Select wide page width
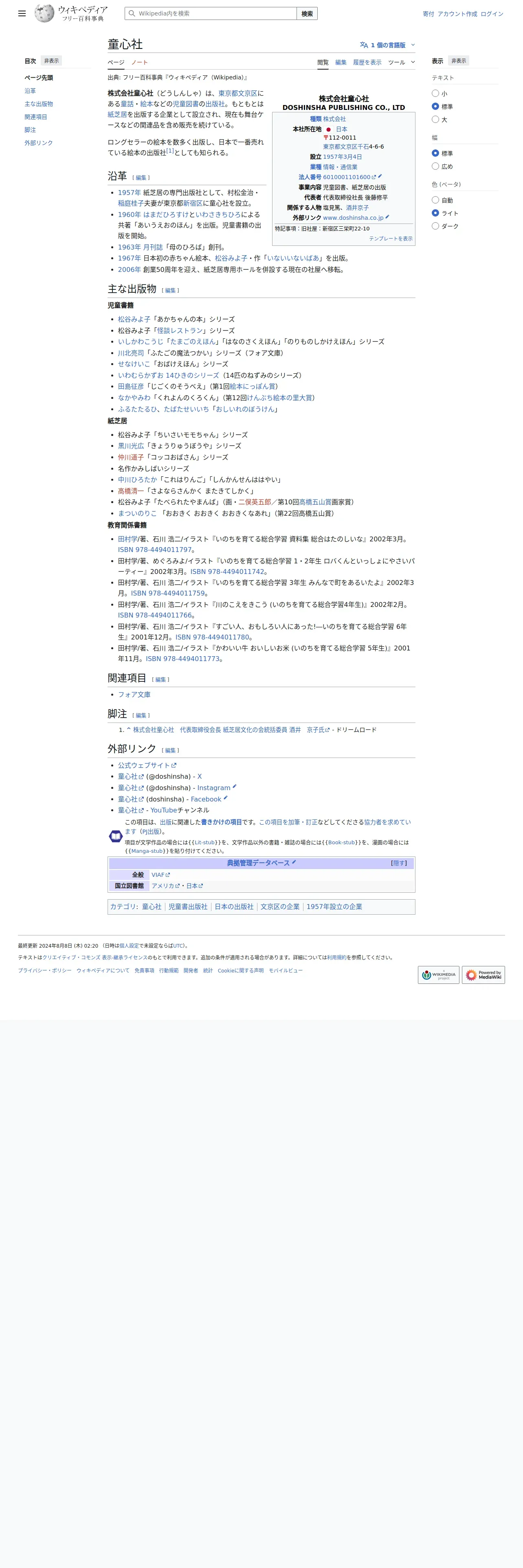Viewport: 523px width, 1568px height. pyautogui.click(x=435, y=166)
